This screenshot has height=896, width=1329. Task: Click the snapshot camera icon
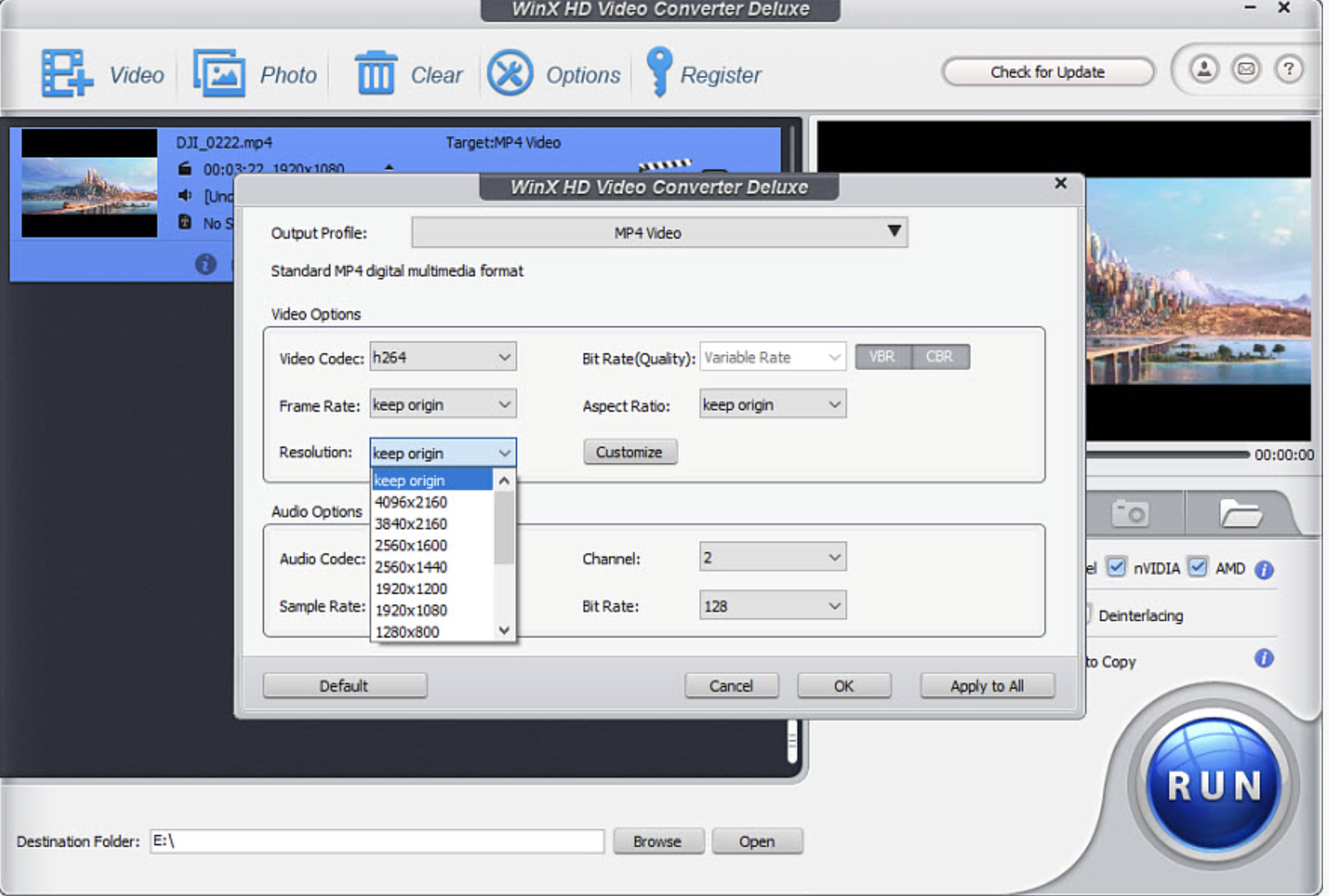[x=1130, y=514]
